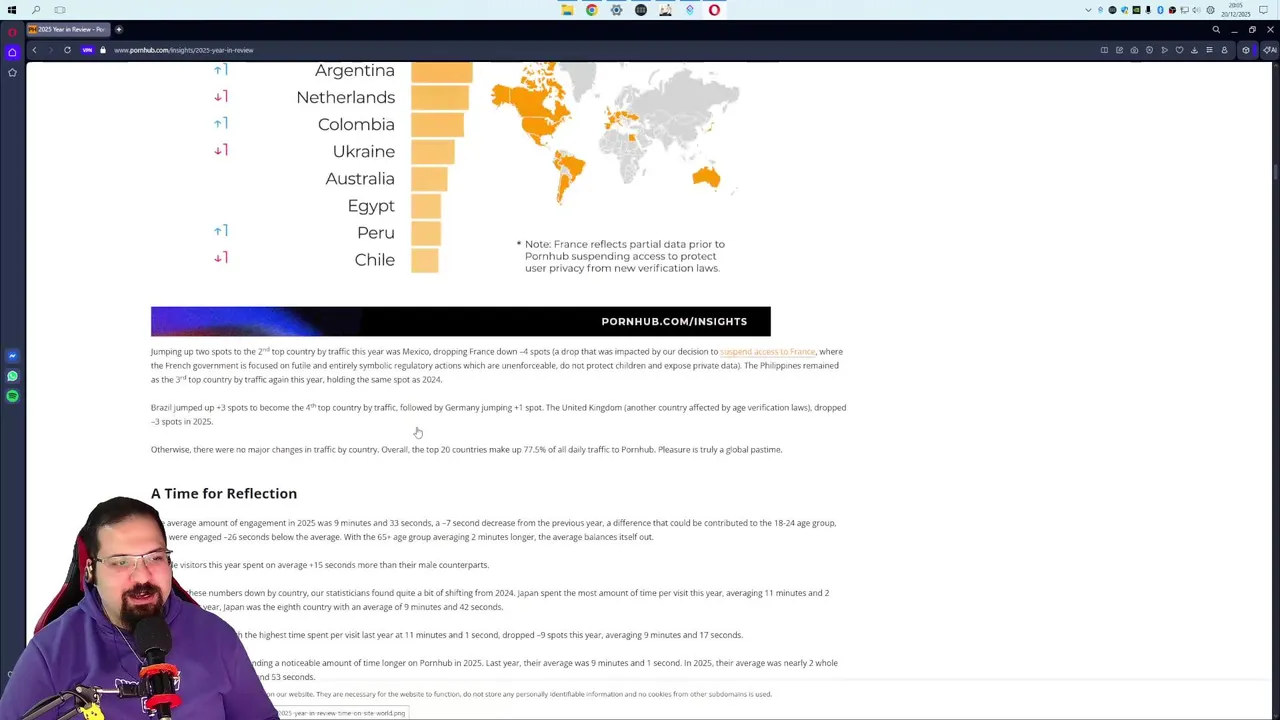Follow the 'suspend access to France' link
Viewport: 1280px width, 720px height.
tap(767, 352)
